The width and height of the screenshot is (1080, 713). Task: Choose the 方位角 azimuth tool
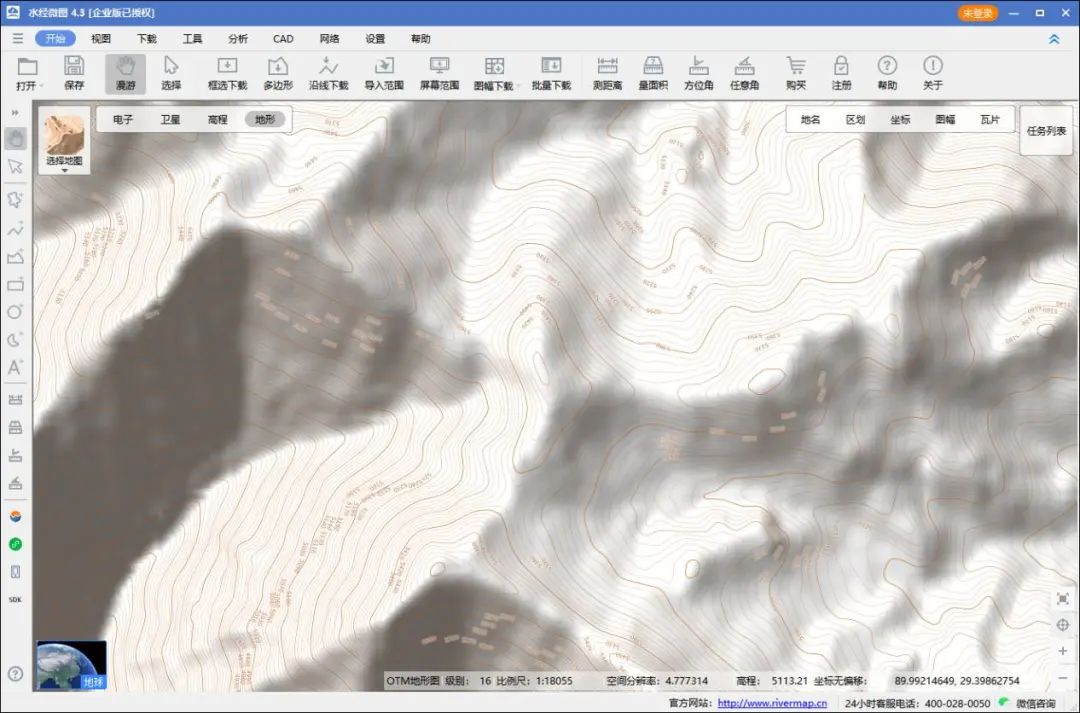point(698,74)
